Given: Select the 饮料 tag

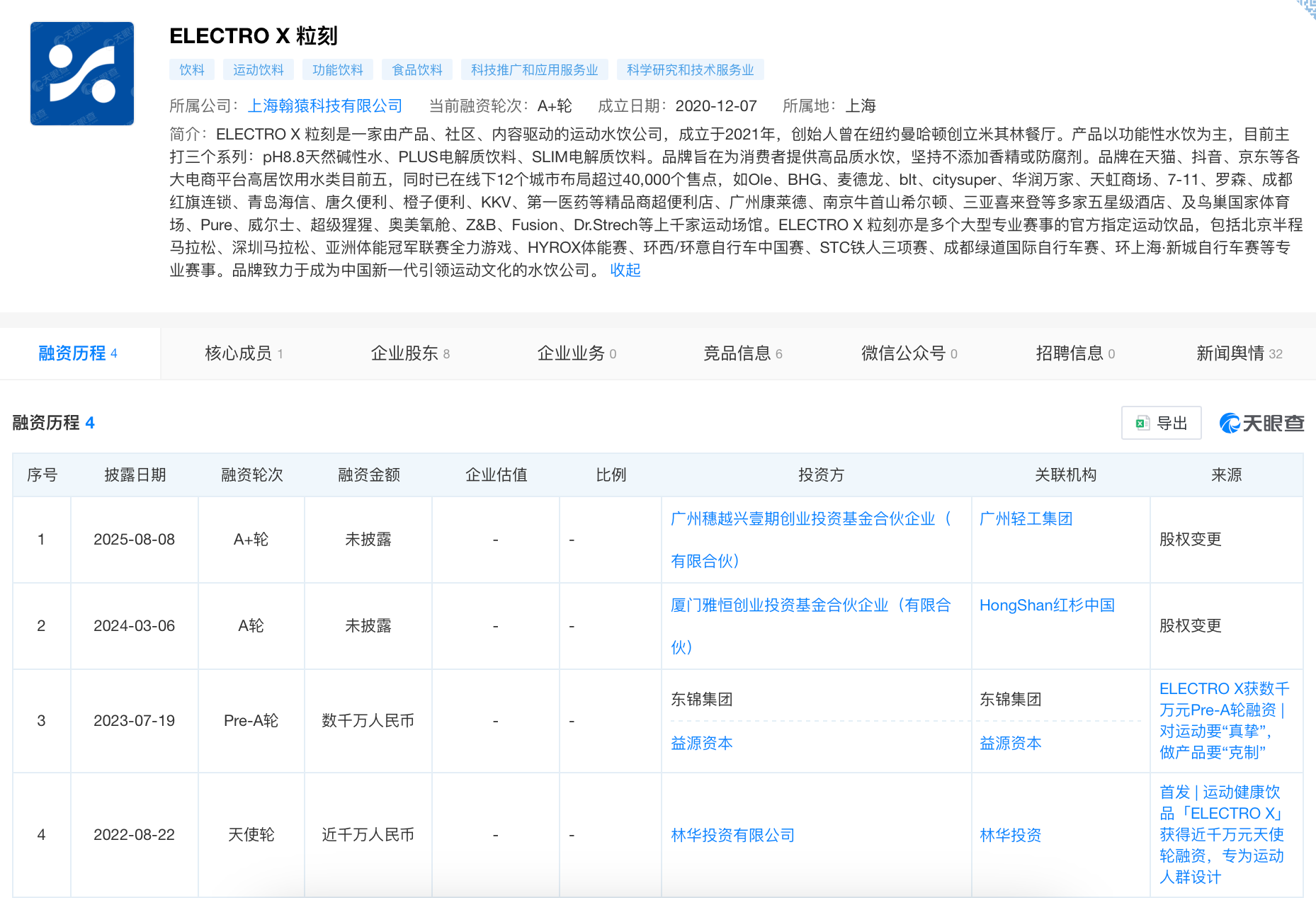Looking at the screenshot, I should pyautogui.click(x=192, y=70).
